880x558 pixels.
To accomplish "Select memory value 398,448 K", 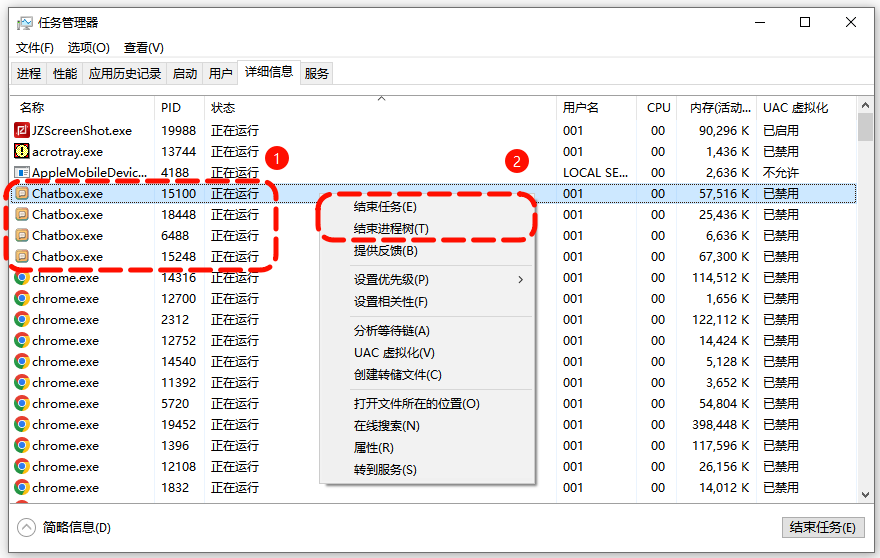I will 720,424.
